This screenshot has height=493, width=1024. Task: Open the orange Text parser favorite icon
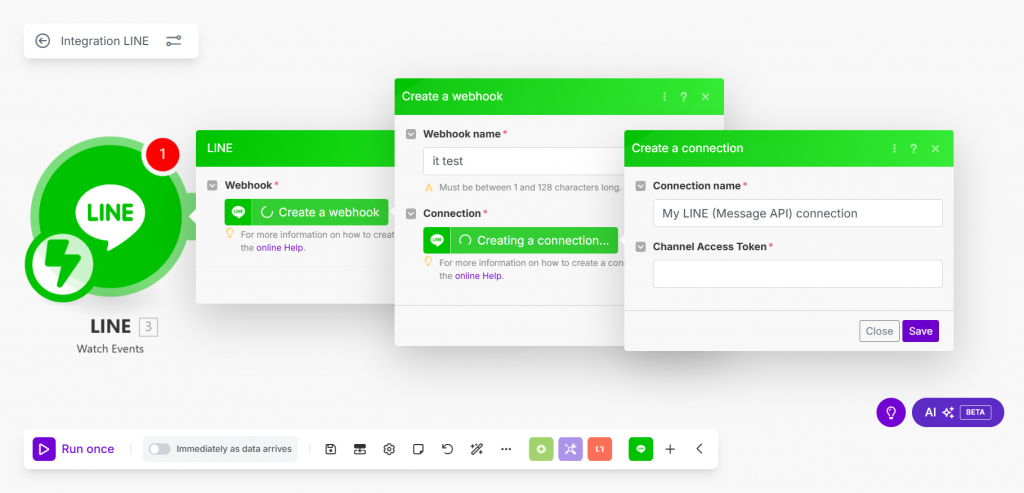coord(600,449)
